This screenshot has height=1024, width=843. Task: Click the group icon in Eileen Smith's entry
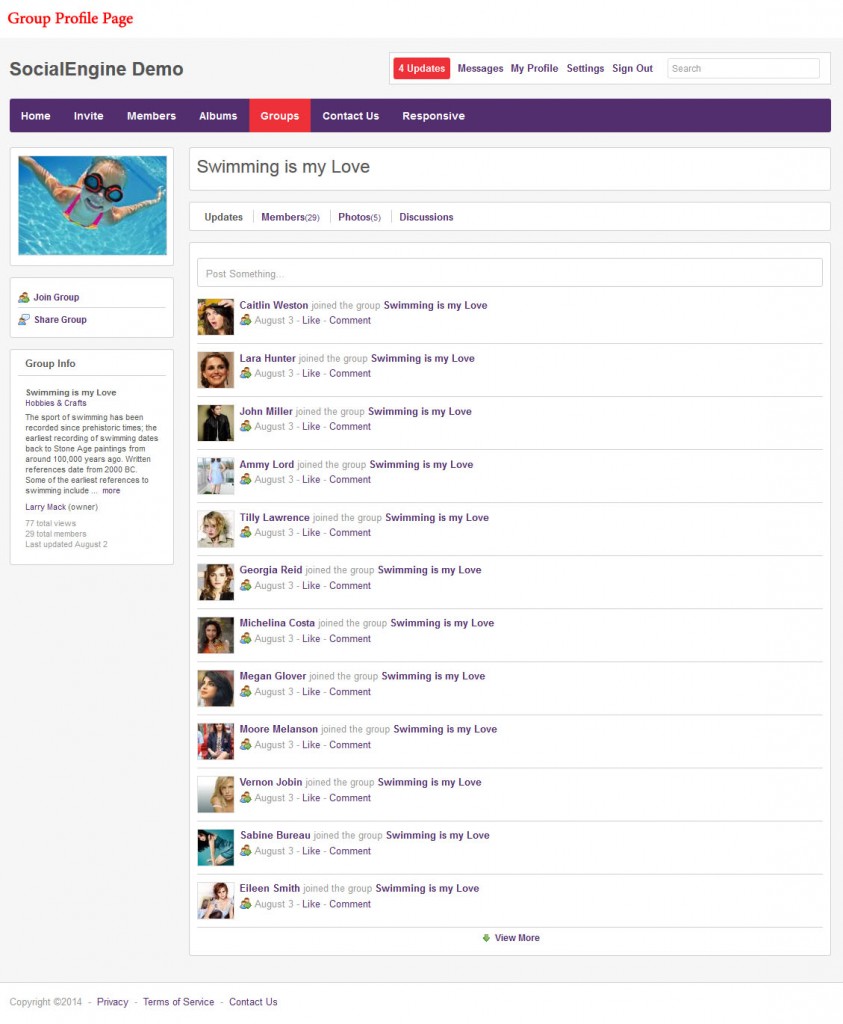tap(245, 903)
